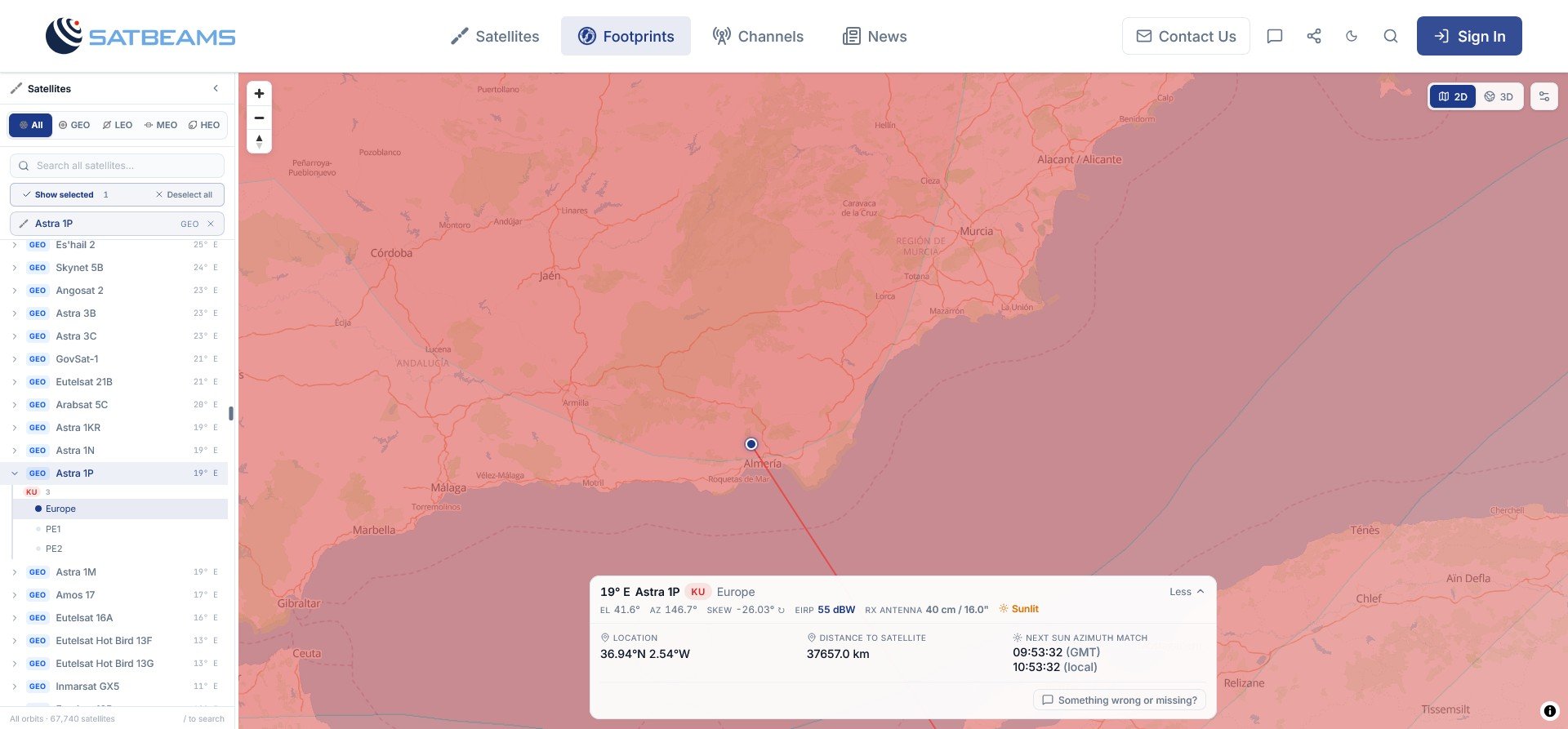Screen dimensions: 1568x729
Task: Open the share icon in header
Action: point(1313,36)
